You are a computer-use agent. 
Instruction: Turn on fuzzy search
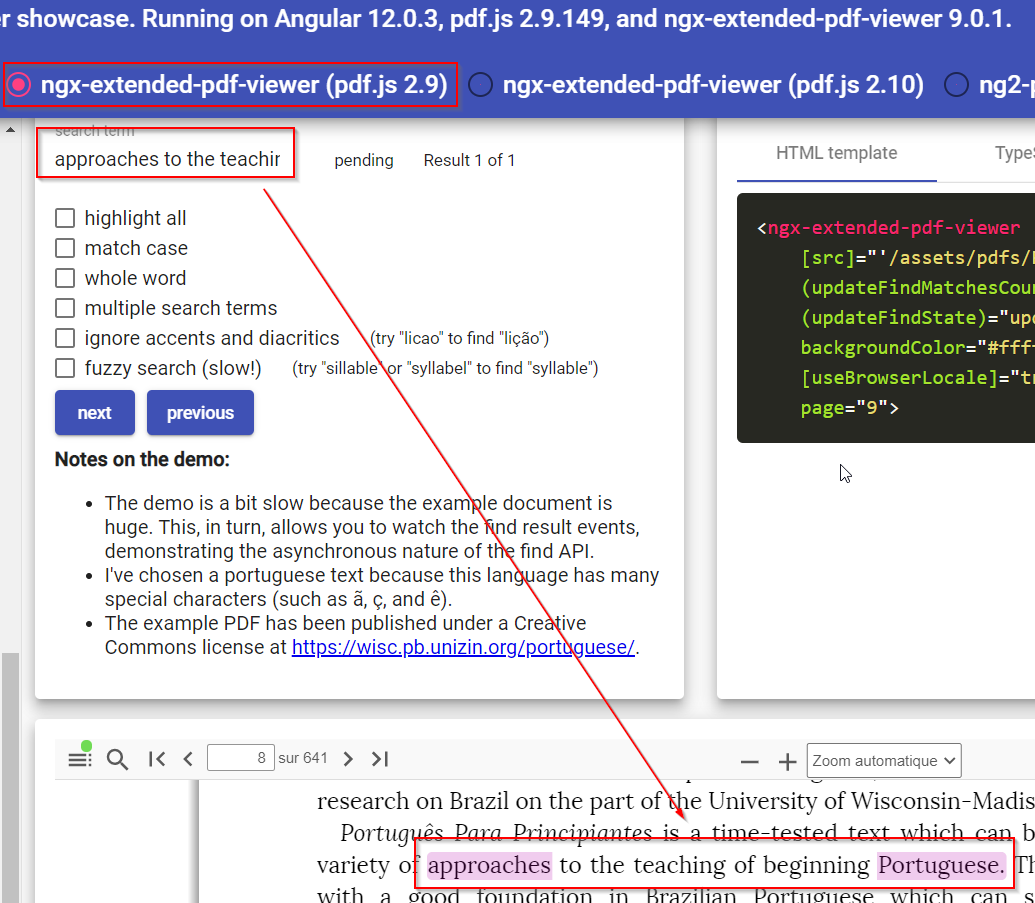coord(65,367)
